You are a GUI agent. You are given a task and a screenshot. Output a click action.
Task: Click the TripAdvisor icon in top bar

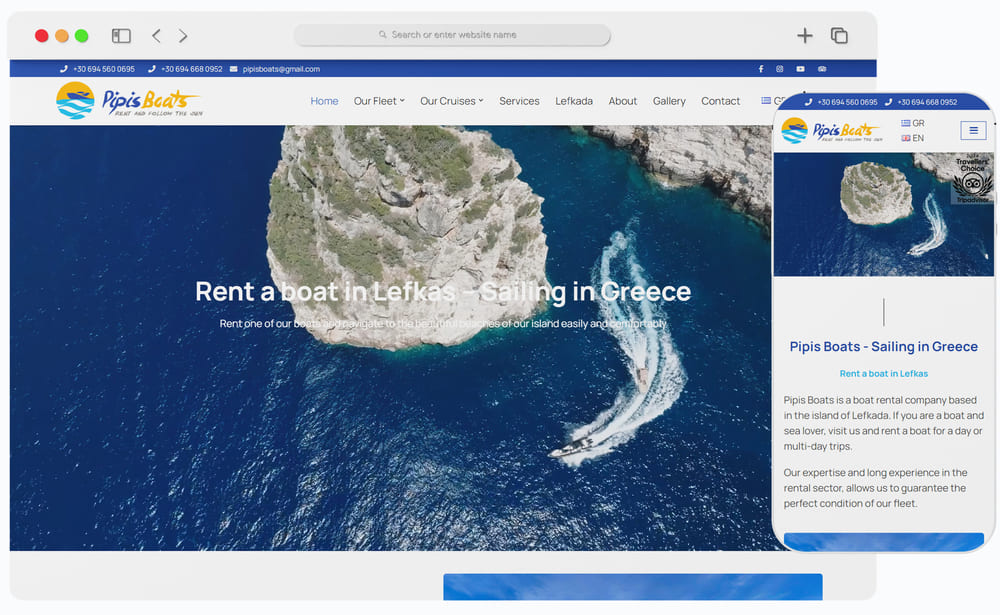coord(822,69)
